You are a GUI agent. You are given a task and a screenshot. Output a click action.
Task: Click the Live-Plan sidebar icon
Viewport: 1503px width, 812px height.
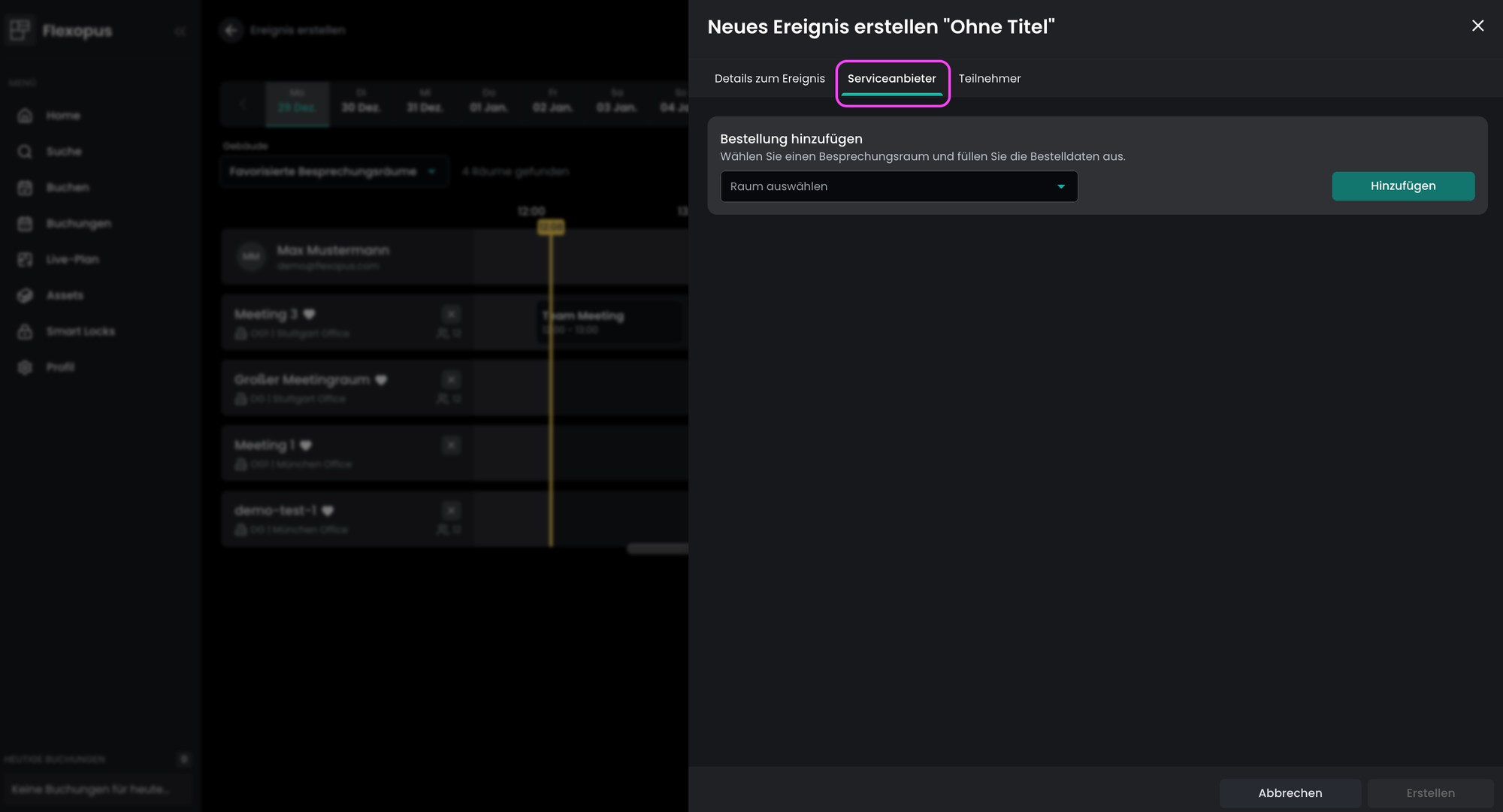click(25, 259)
